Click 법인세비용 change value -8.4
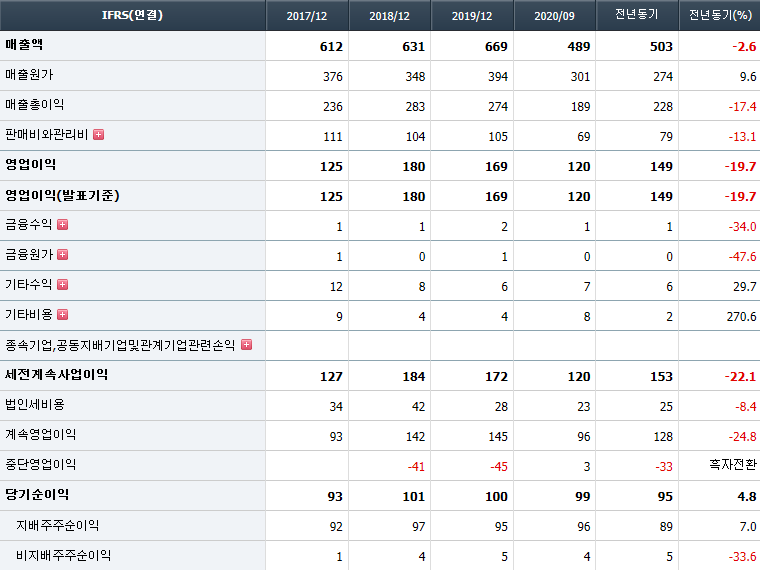Image resolution: width=760 pixels, height=570 pixels. [x=745, y=407]
